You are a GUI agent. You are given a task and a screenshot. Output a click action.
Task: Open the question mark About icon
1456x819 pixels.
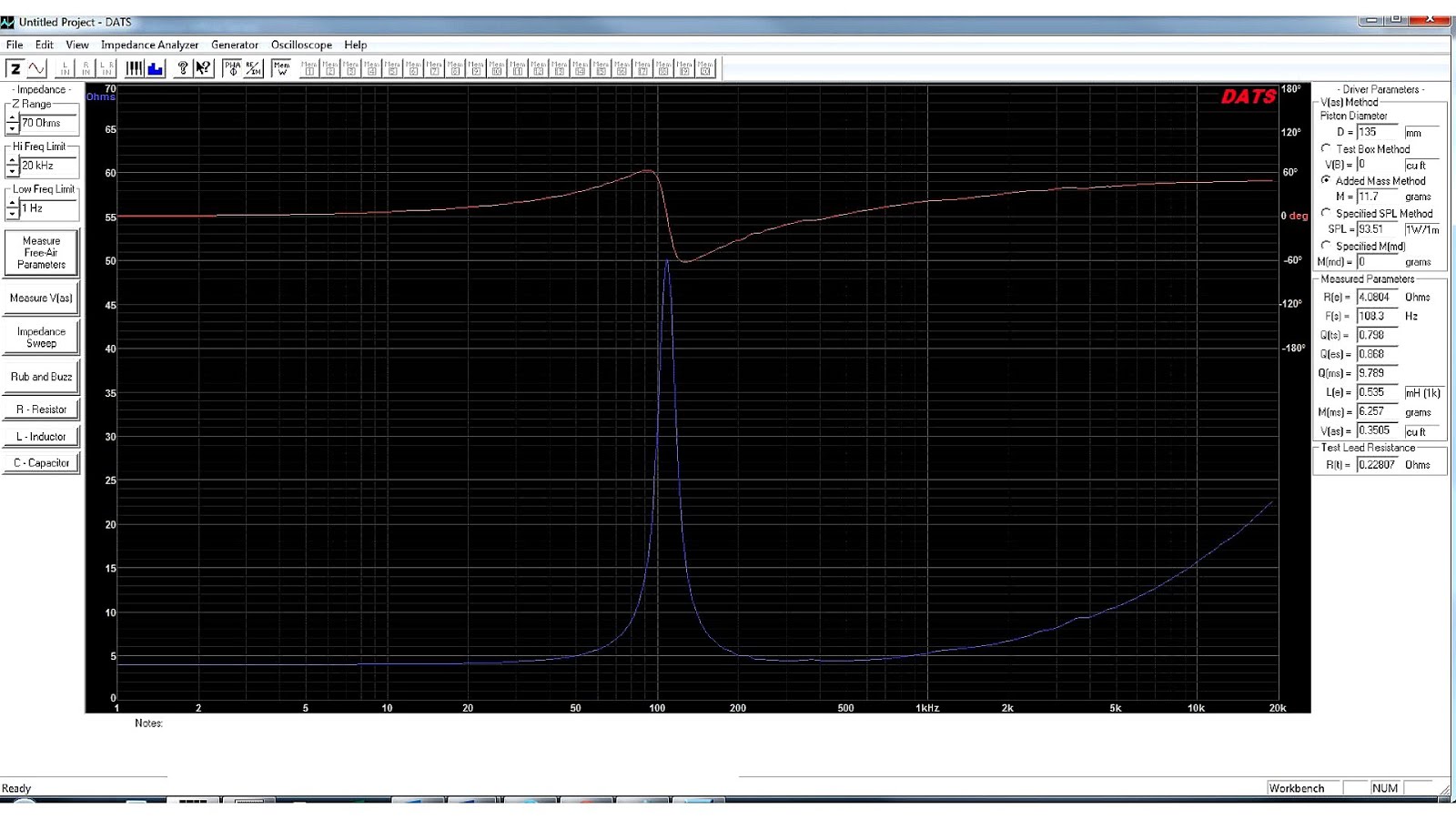[183, 68]
